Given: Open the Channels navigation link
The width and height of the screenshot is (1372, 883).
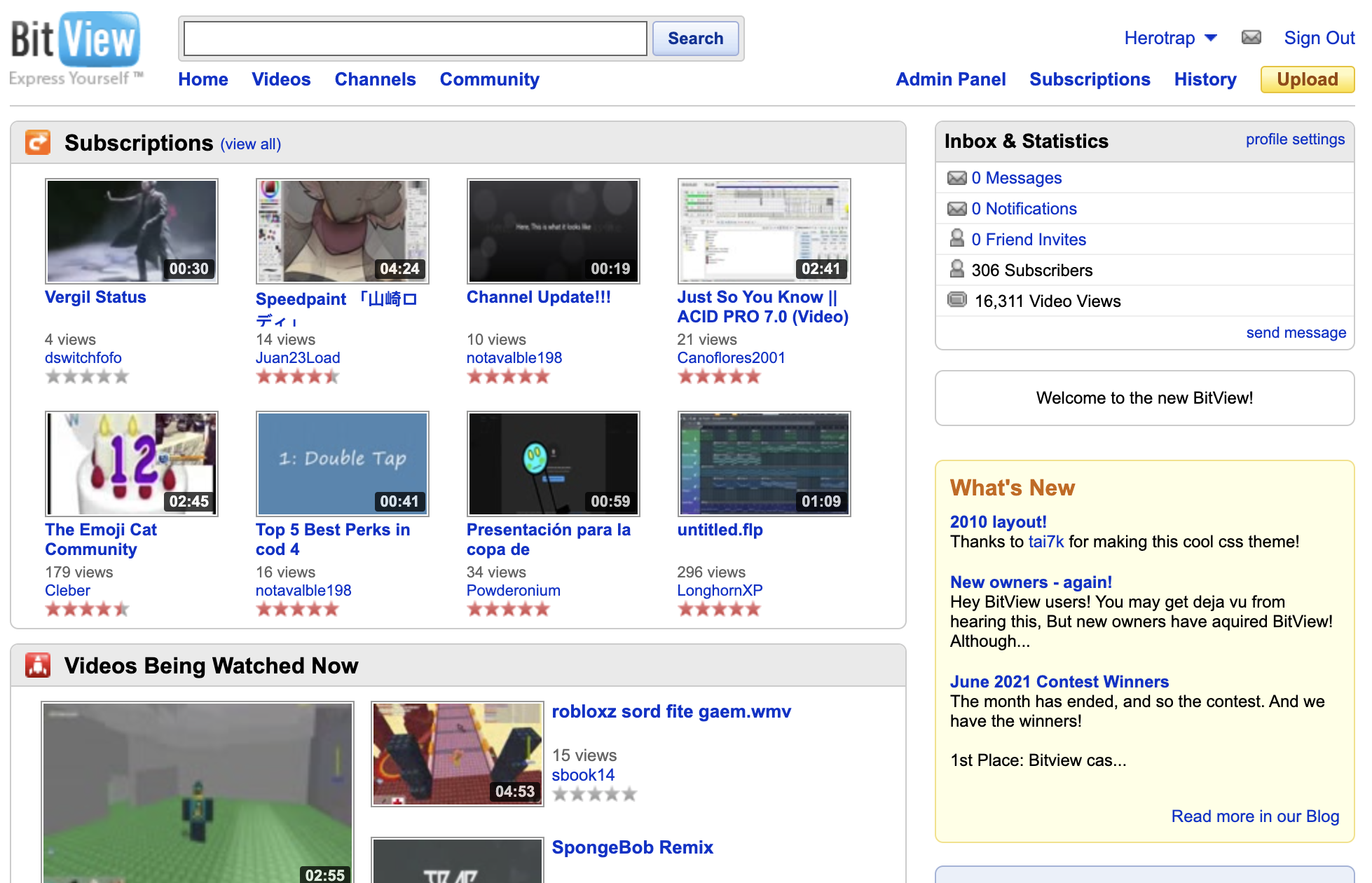Looking at the screenshot, I should tap(375, 79).
